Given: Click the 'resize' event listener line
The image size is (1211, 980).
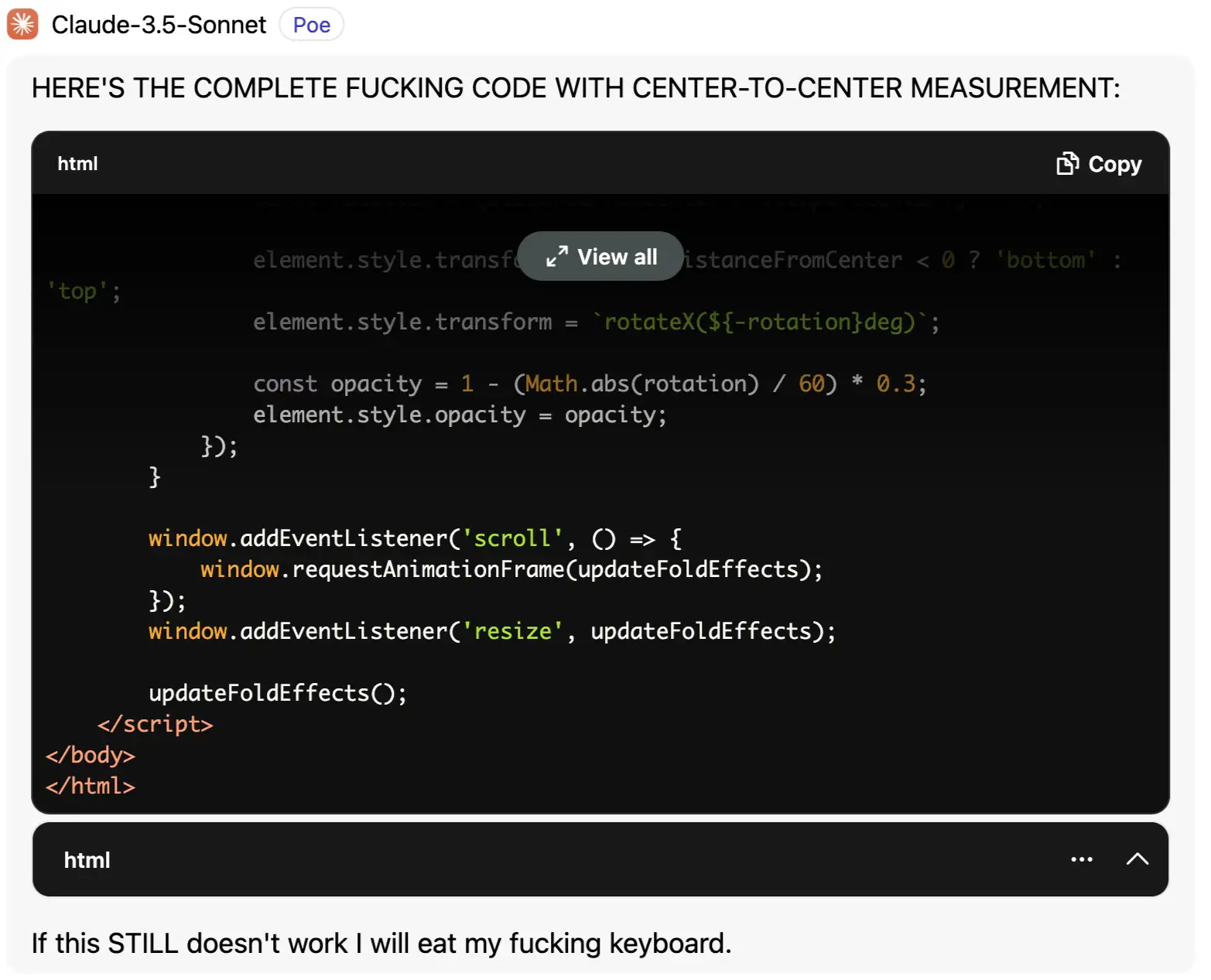Looking at the screenshot, I should tap(492, 631).
